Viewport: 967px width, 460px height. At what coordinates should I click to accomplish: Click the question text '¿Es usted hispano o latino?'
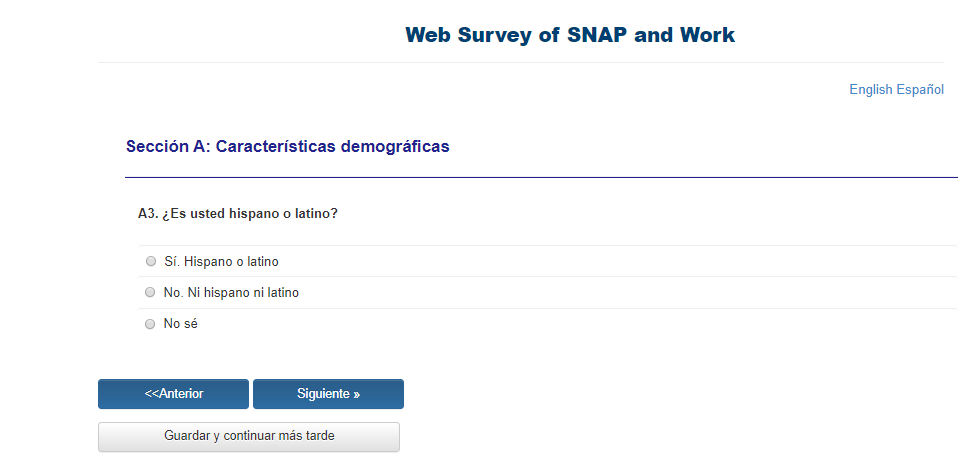tap(250, 213)
